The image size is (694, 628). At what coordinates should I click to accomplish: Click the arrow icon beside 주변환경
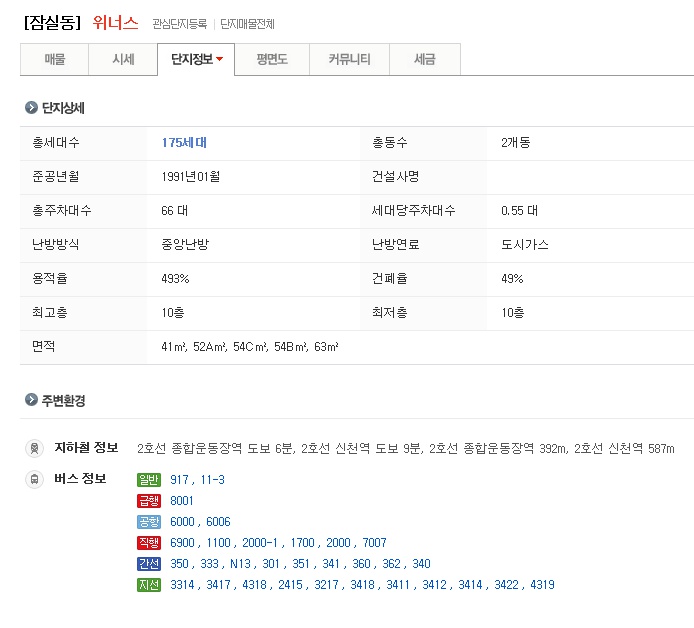31,400
